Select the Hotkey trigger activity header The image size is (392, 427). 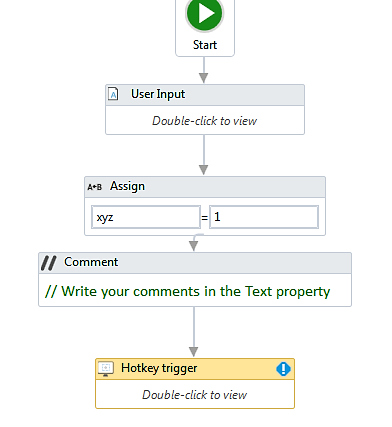point(195,369)
